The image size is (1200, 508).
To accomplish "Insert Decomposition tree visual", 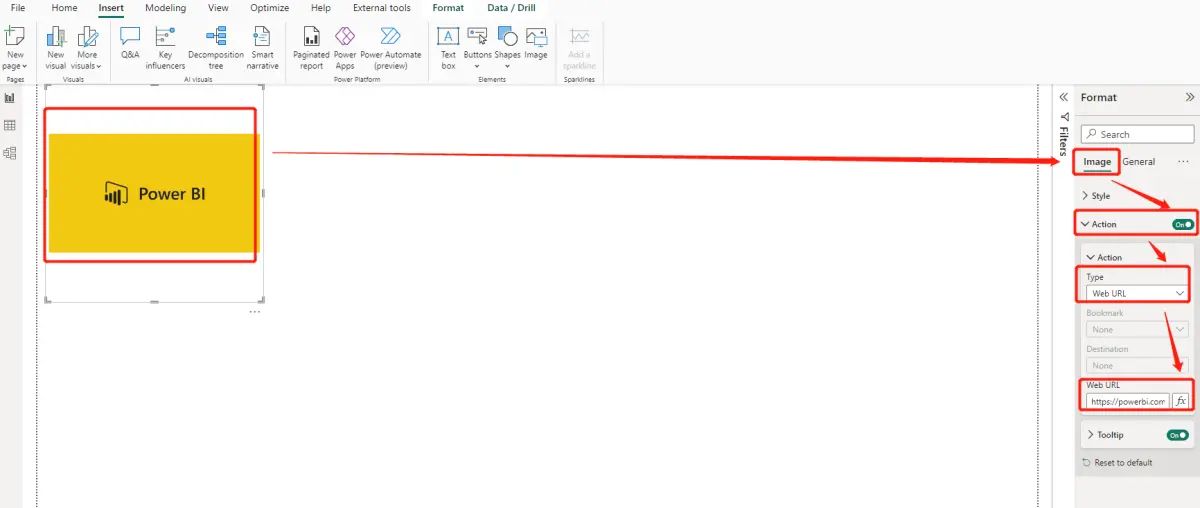I will pos(216,47).
